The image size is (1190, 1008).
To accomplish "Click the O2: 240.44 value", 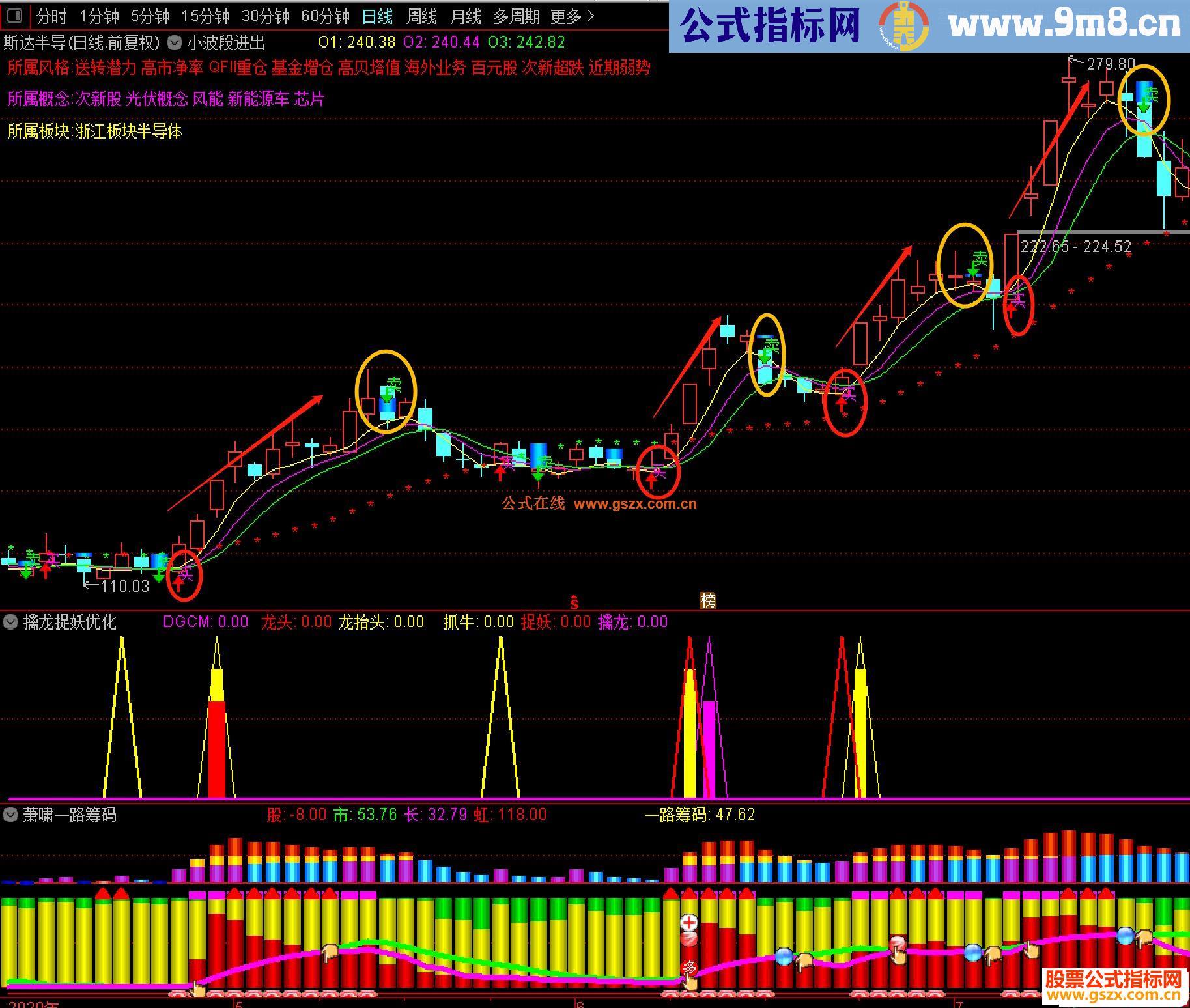I will coord(442,42).
